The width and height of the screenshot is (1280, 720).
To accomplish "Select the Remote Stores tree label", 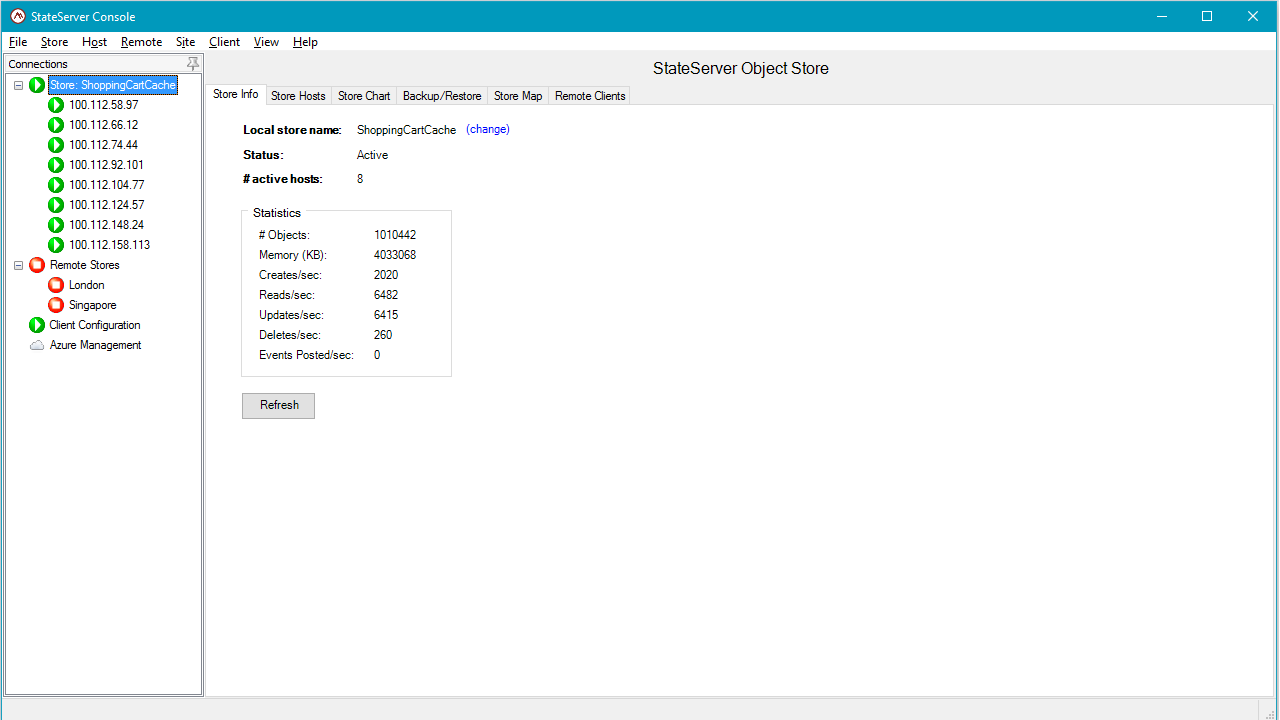I will pos(85,265).
